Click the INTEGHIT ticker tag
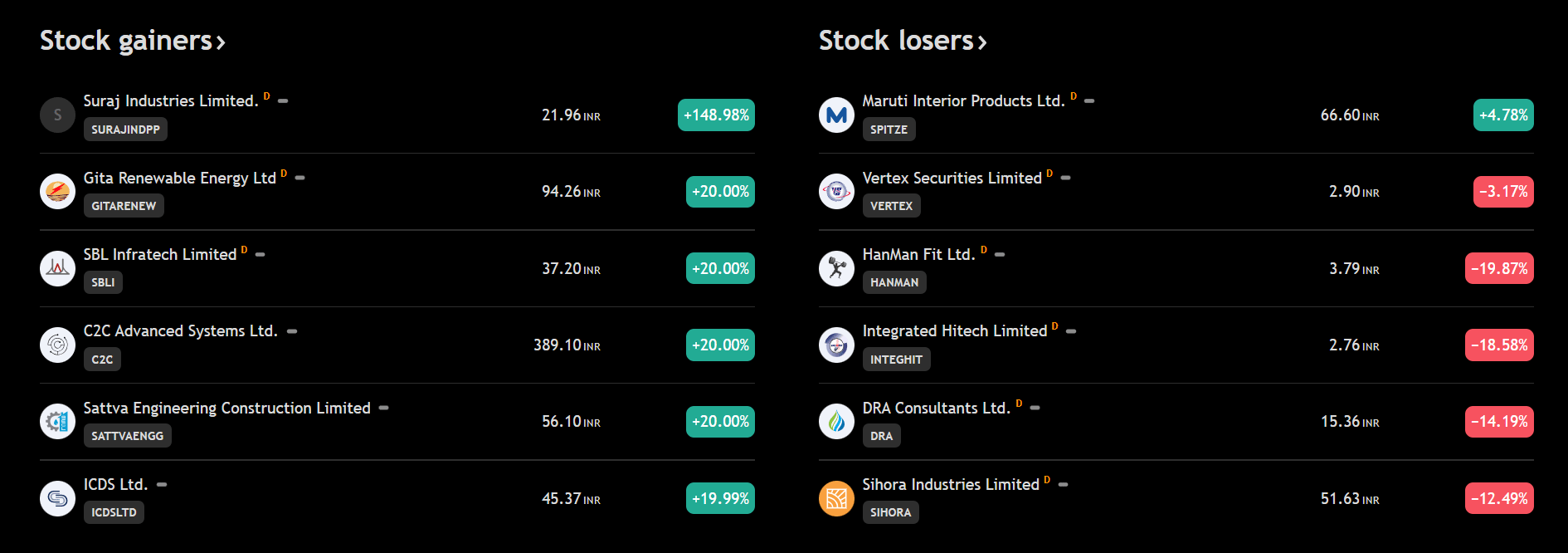The height and width of the screenshot is (553, 1568). click(x=896, y=360)
